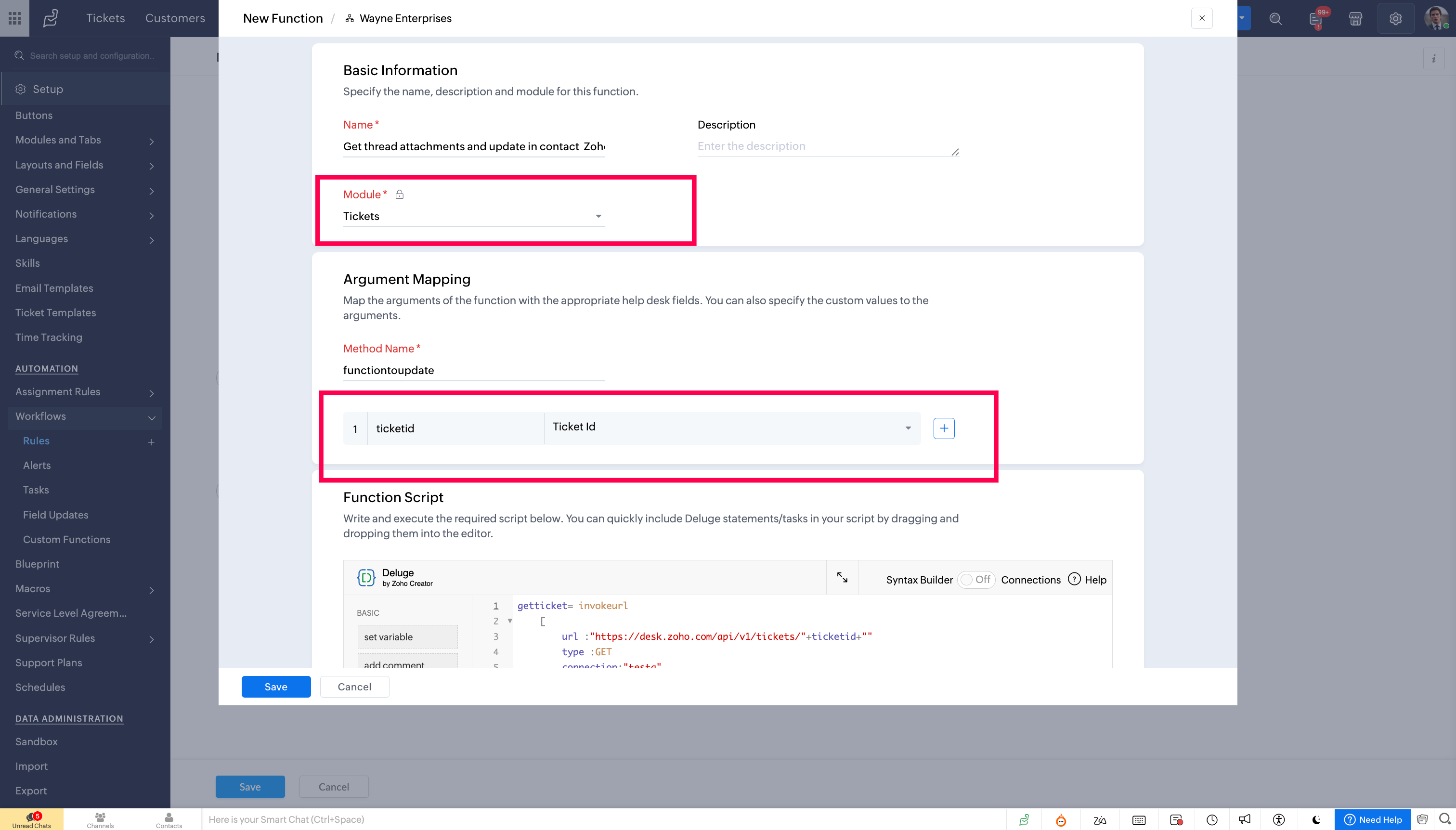Viewport: 1456px width, 830px height.
Task: Open the notifications icon with 99+ badge
Action: tap(1316, 19)
